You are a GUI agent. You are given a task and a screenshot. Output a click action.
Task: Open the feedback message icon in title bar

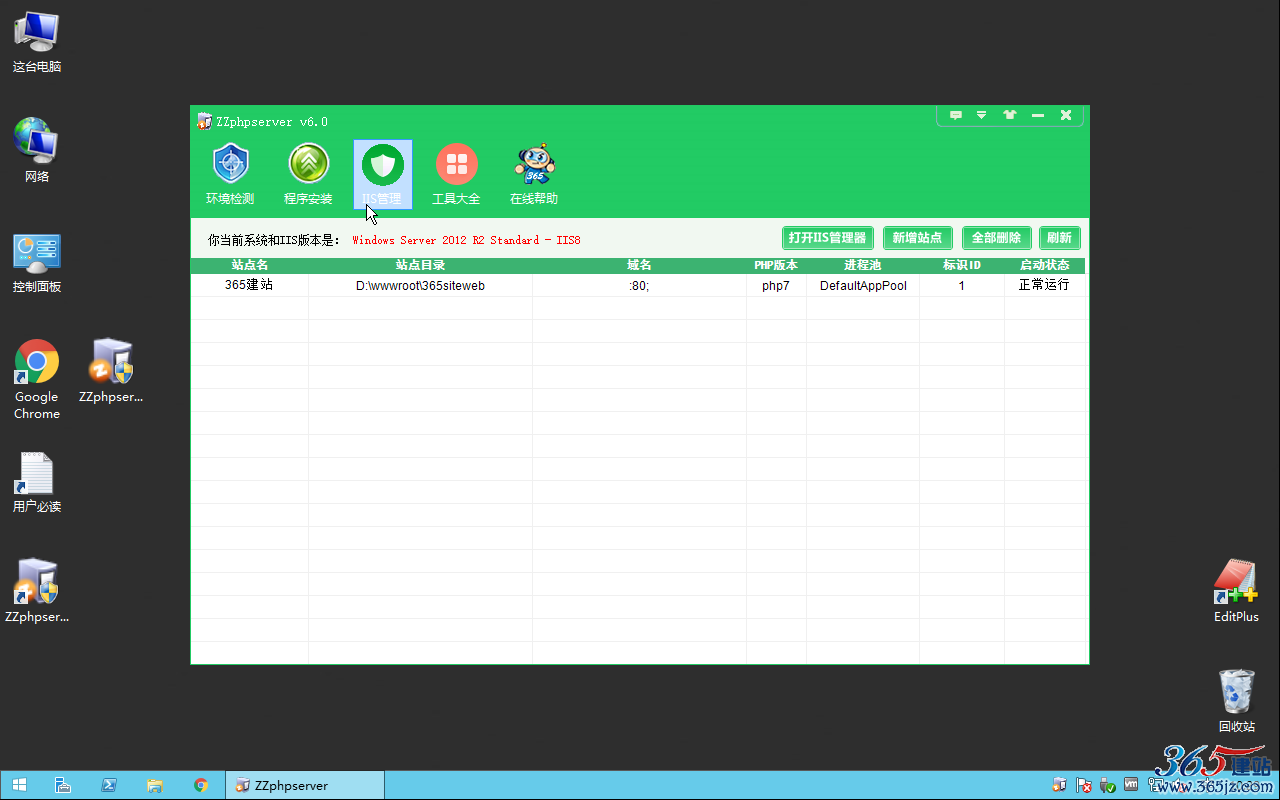[956, 115]
